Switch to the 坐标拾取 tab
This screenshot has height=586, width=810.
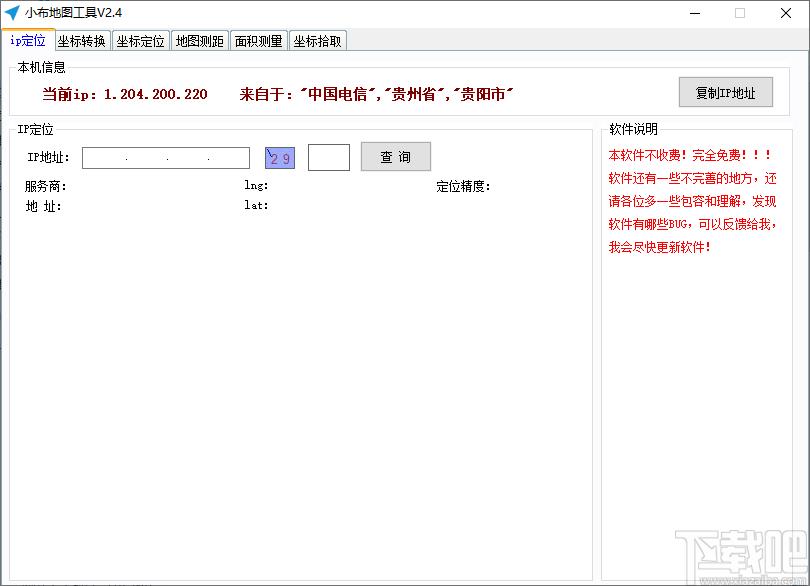317,41
